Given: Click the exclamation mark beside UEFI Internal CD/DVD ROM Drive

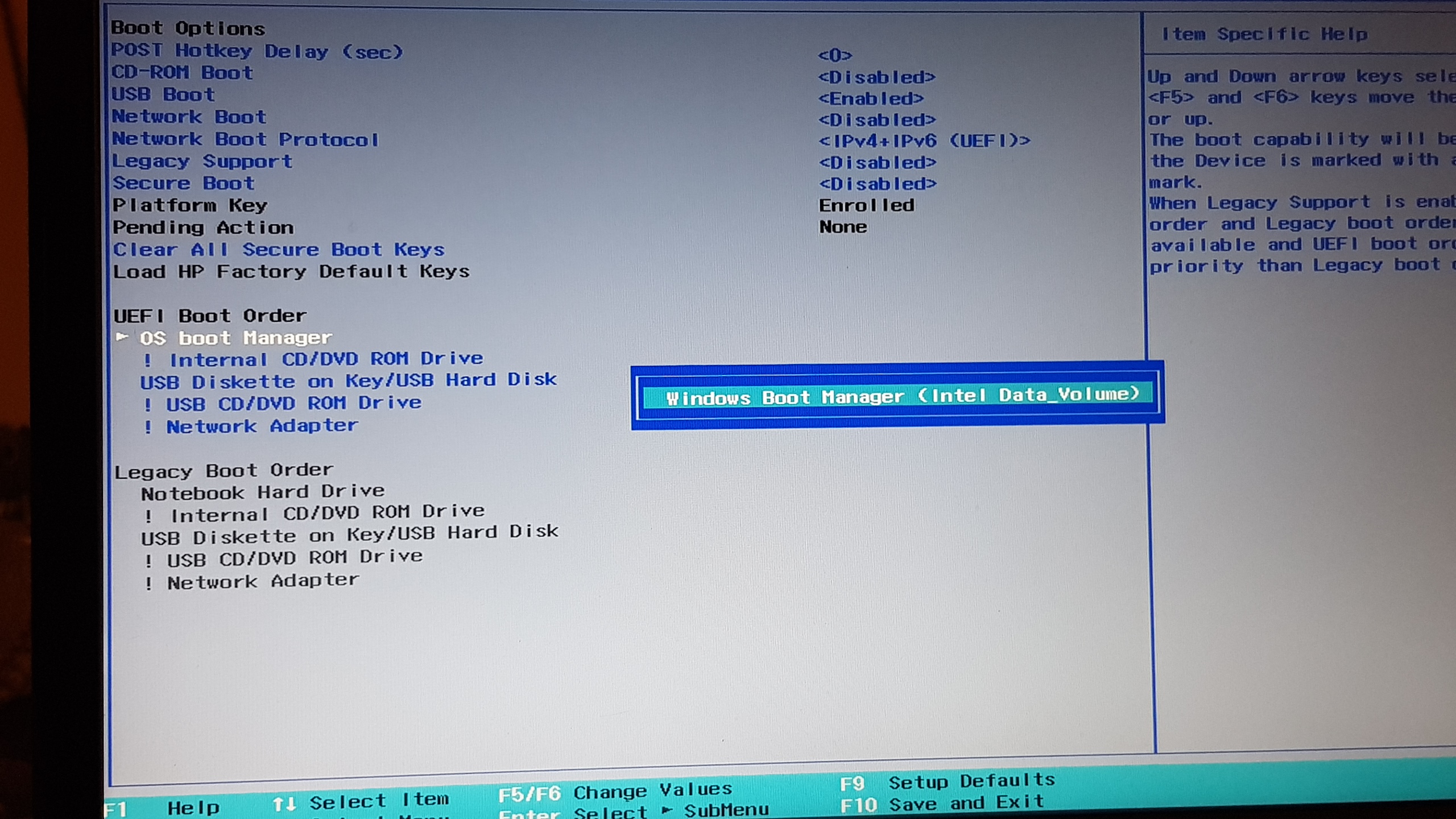Looking at the screenshot, I should (148, 360).
